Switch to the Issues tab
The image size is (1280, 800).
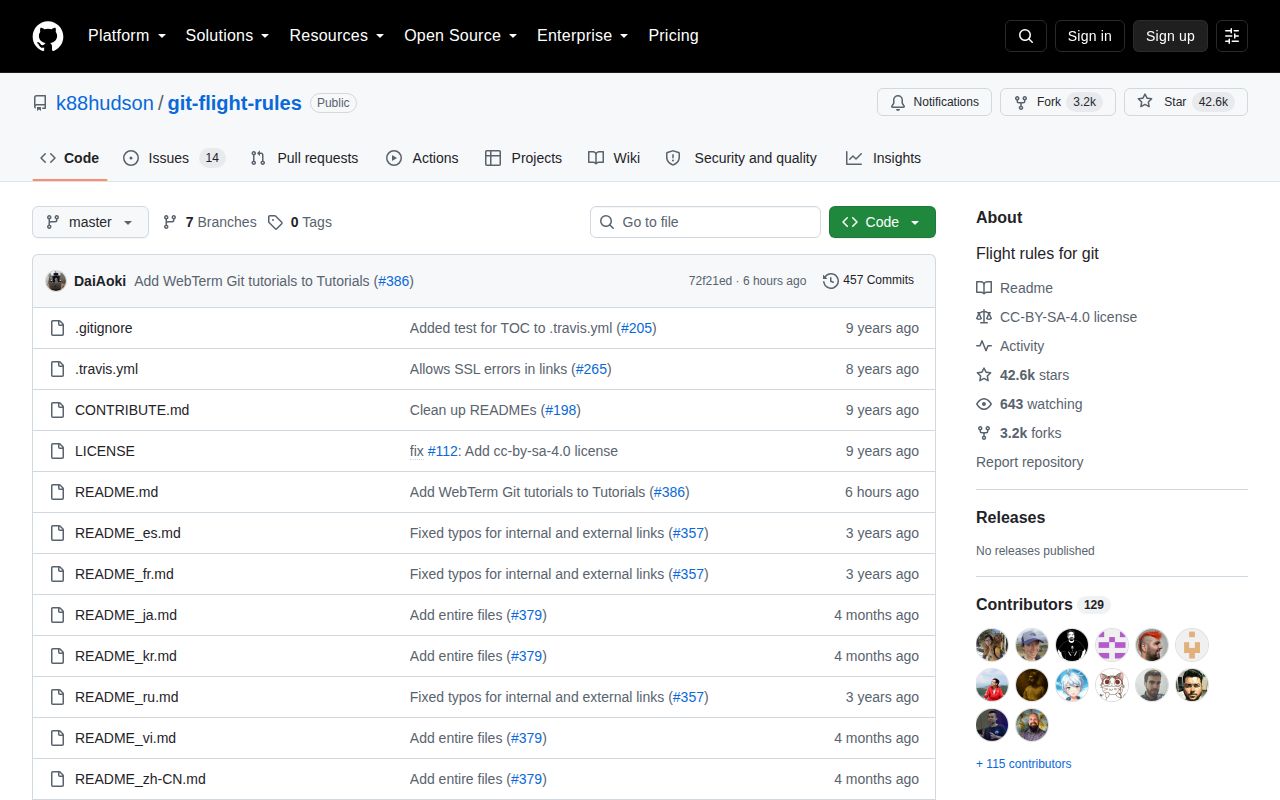coord(174,158)
